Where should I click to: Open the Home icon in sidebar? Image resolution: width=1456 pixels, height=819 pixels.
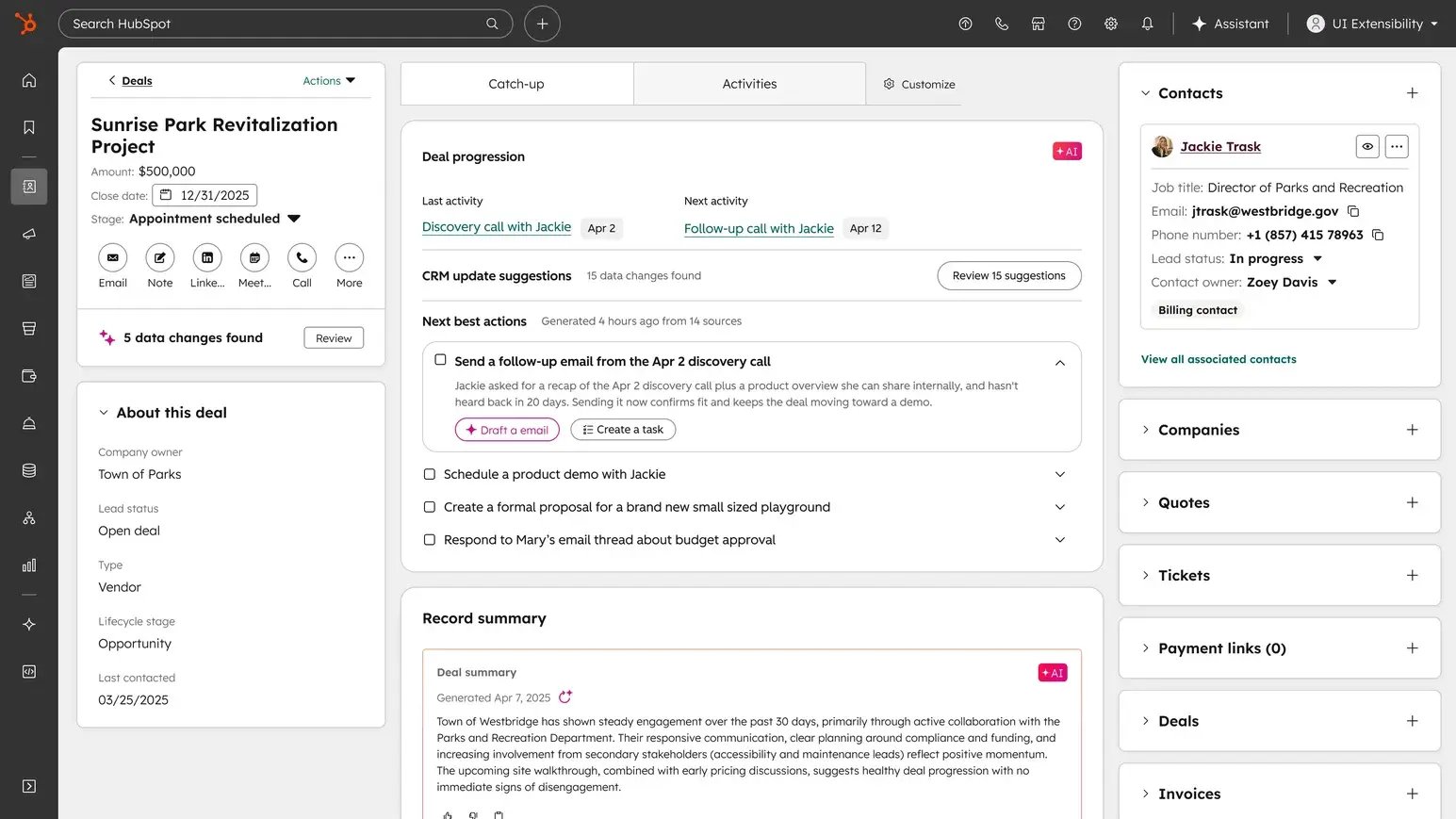29,80
